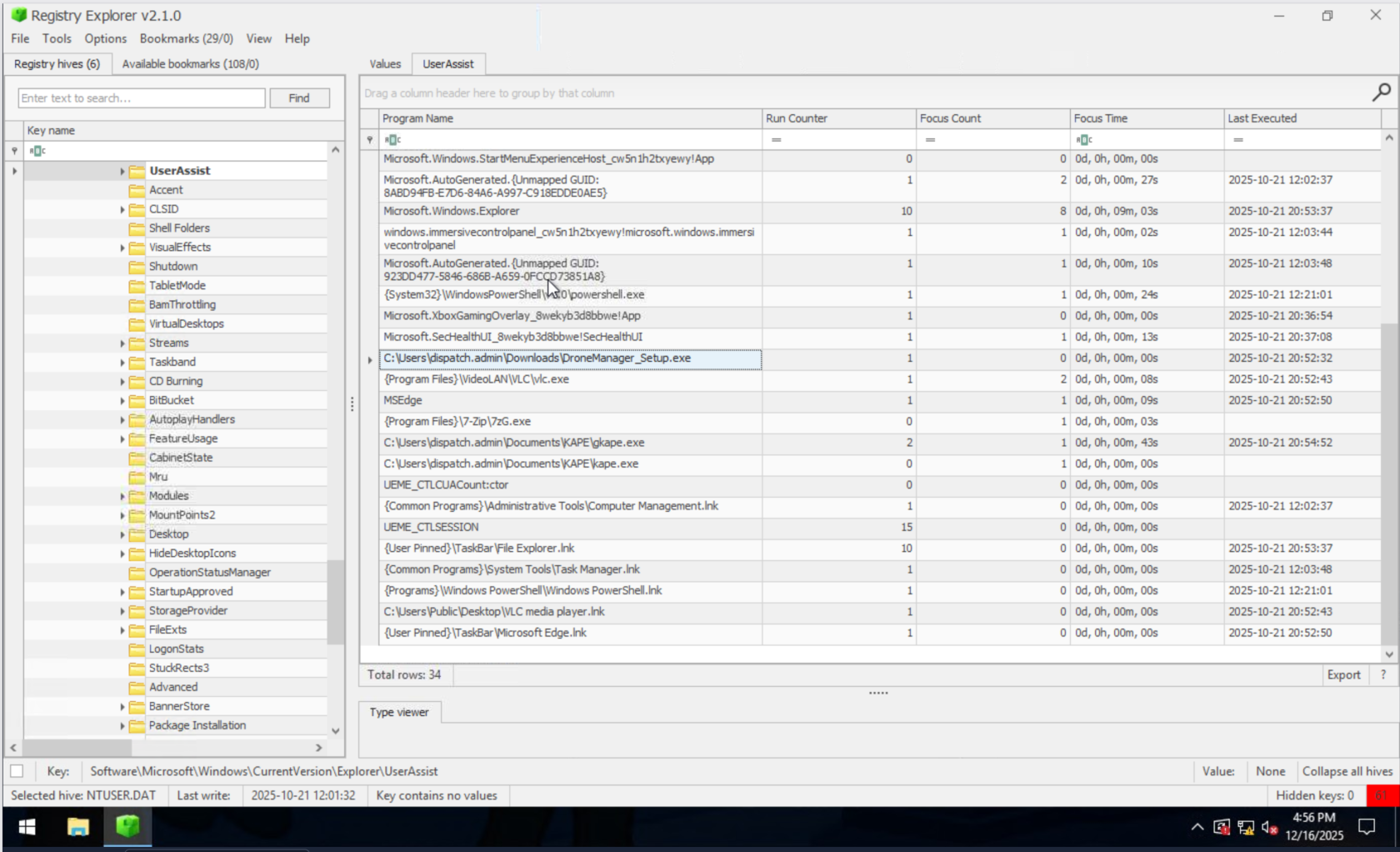Select the Microsoft.Windows.Explorer row
The width and height of the screenshot is (1400, 852).
point(880,212)
